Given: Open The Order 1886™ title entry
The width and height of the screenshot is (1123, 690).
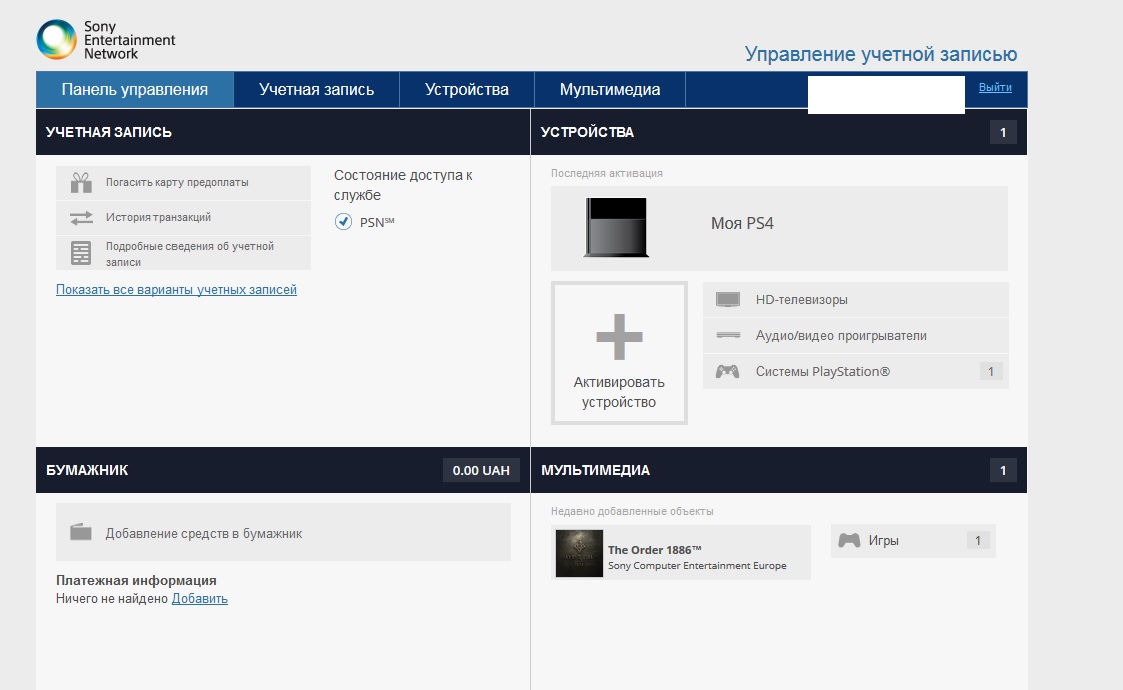Looking at the screenshot, I should (681, 553).
